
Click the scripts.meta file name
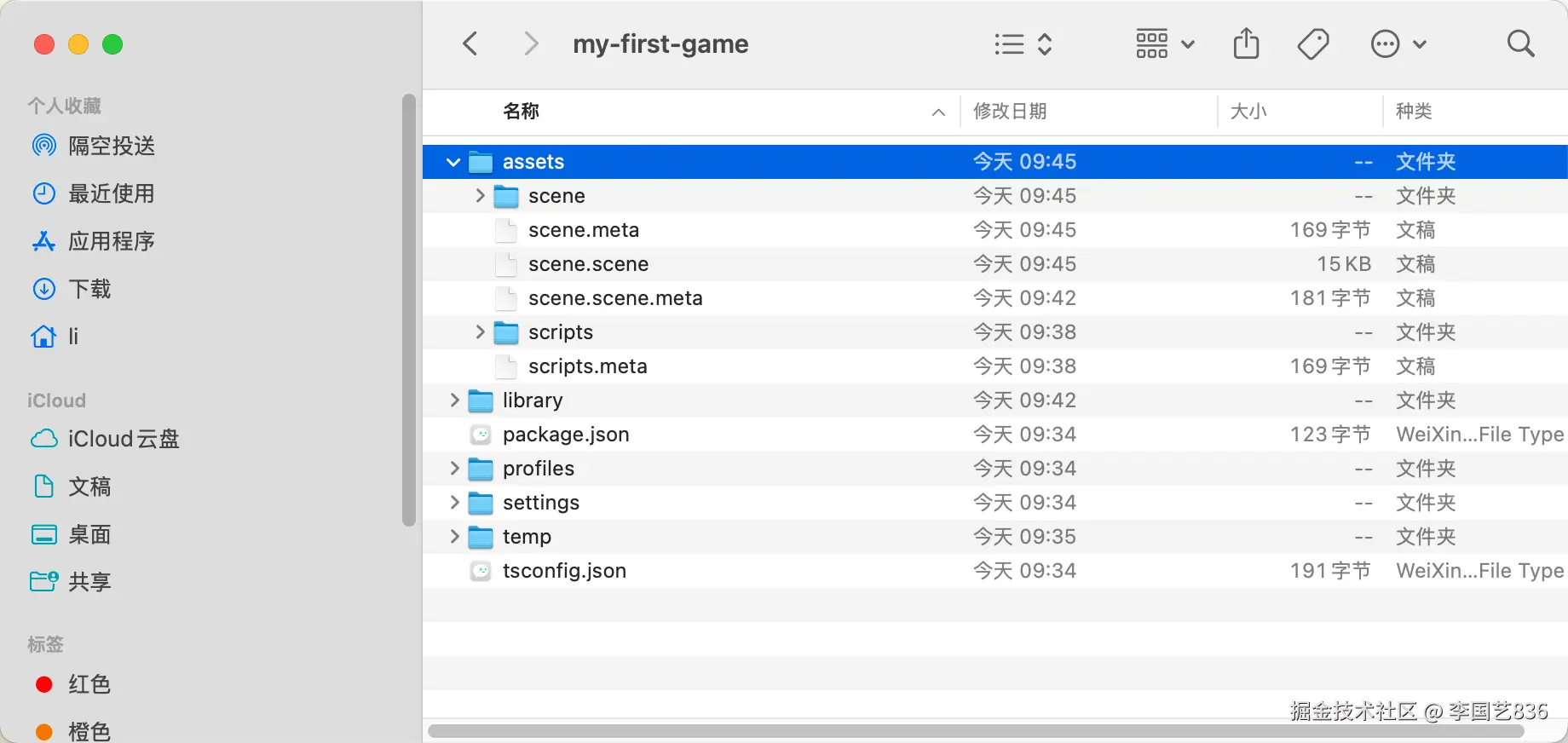[x=587, y=366]
